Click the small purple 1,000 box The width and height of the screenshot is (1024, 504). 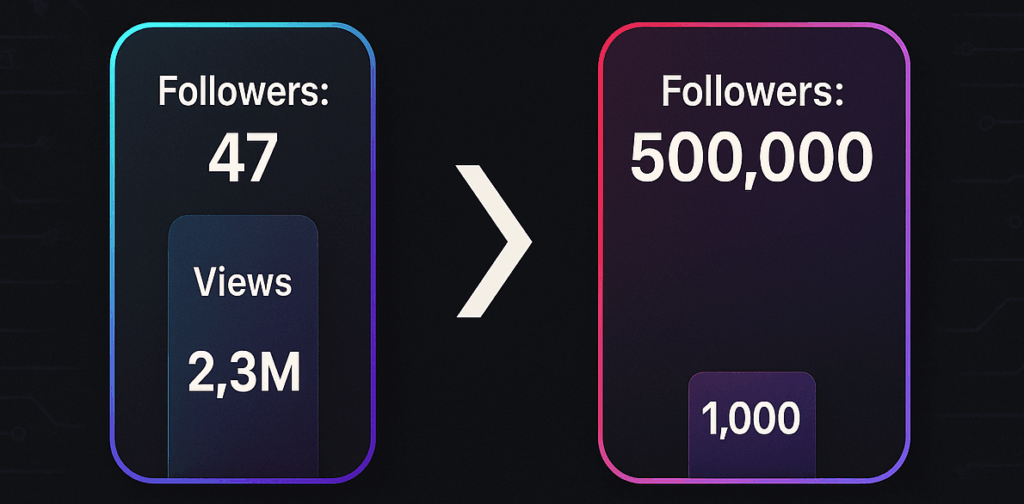(x=752, y=426)
